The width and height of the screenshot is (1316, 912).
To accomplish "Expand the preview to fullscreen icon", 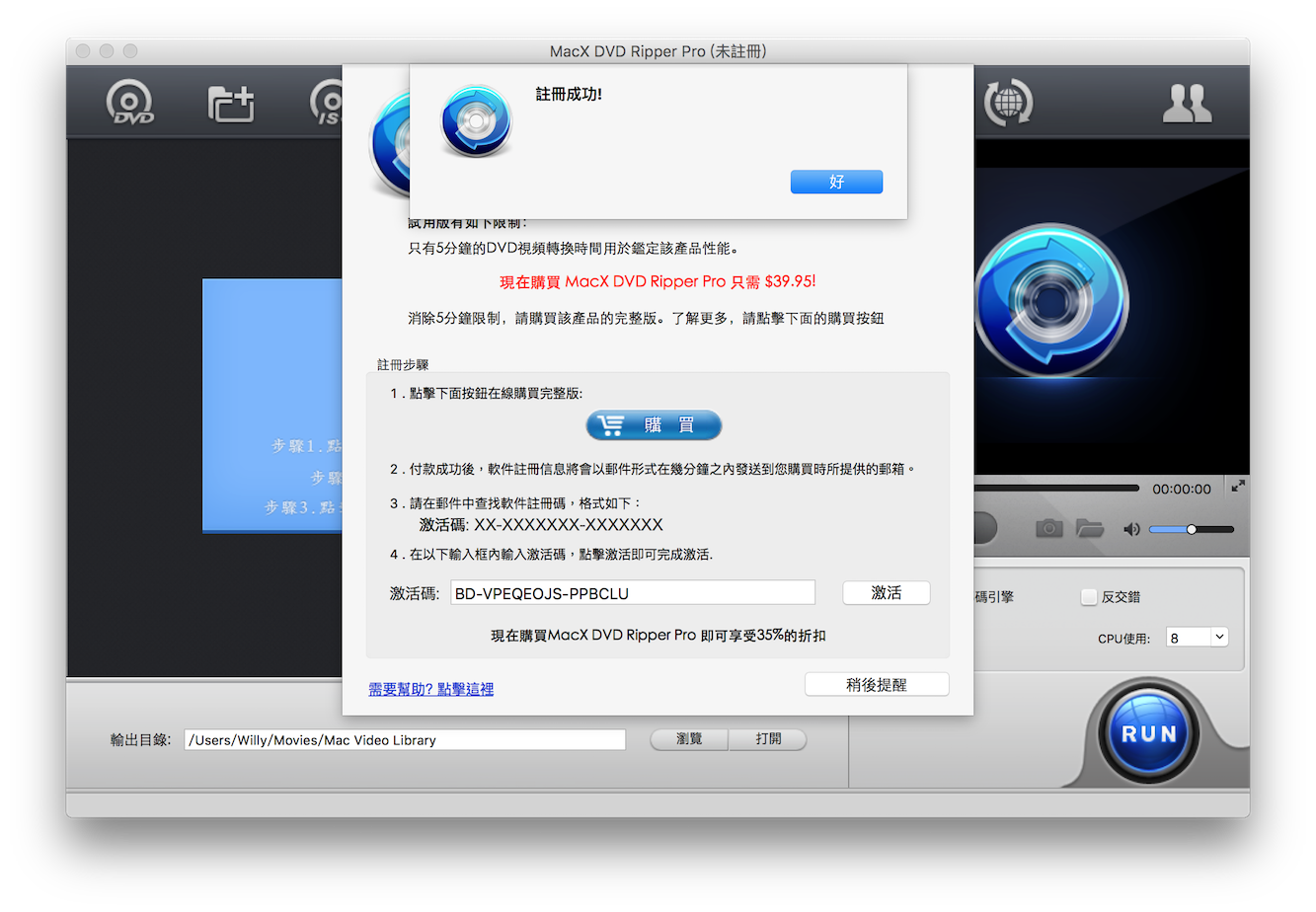I will click(x=1238, y=486).
